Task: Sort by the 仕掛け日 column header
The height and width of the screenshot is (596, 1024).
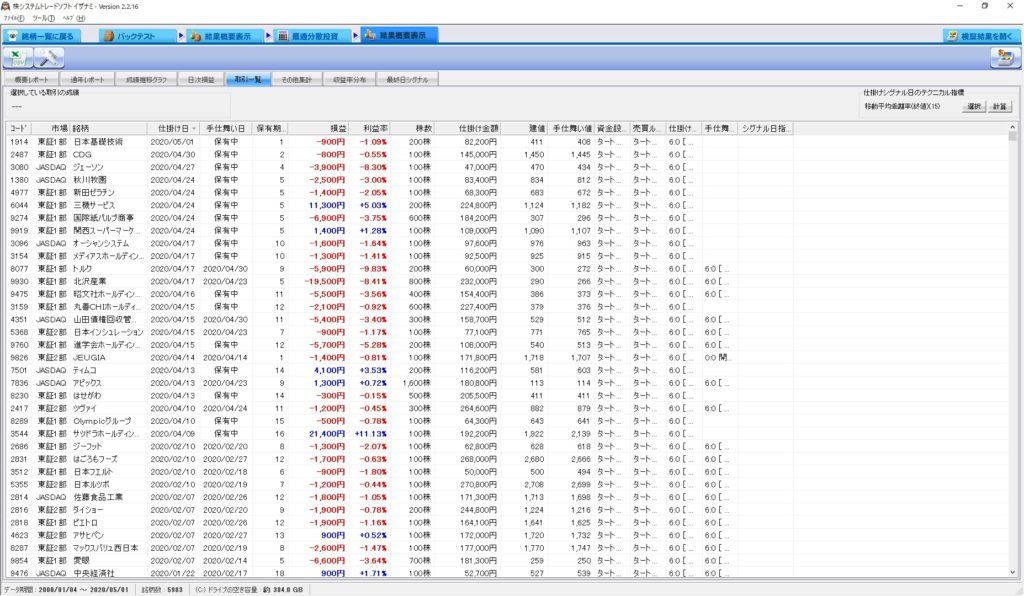Action: (173, 129)
